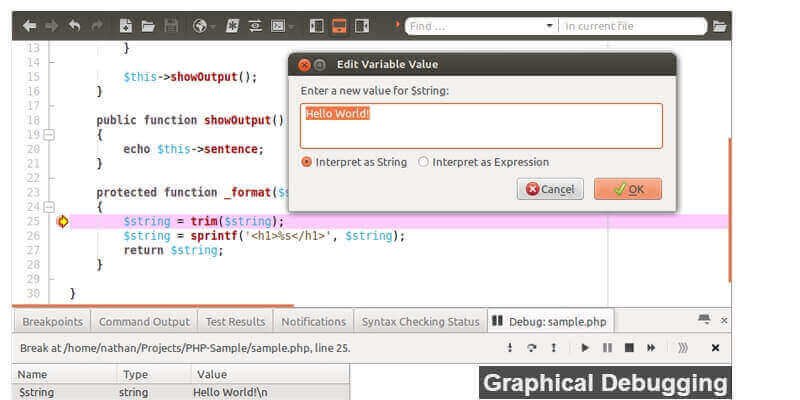The image size is (800, 400).
Task: Collapse the code fold at line 24
Action: pyautogui.click(x=49, y=206)
